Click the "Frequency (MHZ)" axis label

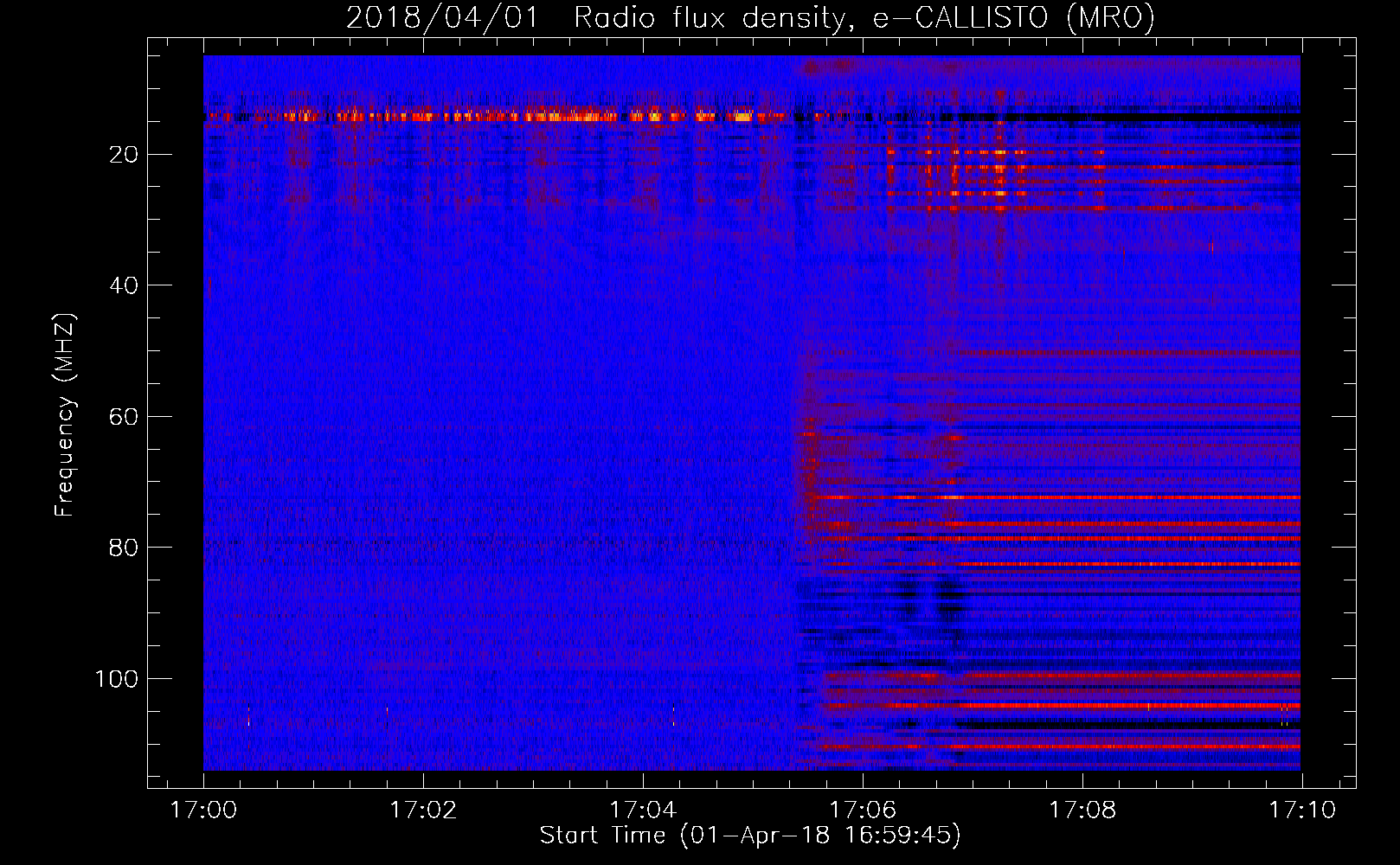(65, 414)
